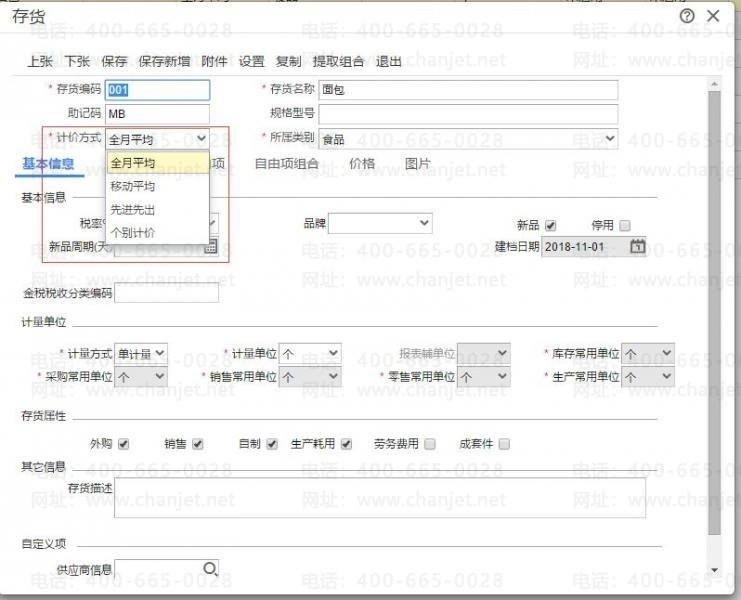Click the vertical scrollbar thumb

click(714, 313)
